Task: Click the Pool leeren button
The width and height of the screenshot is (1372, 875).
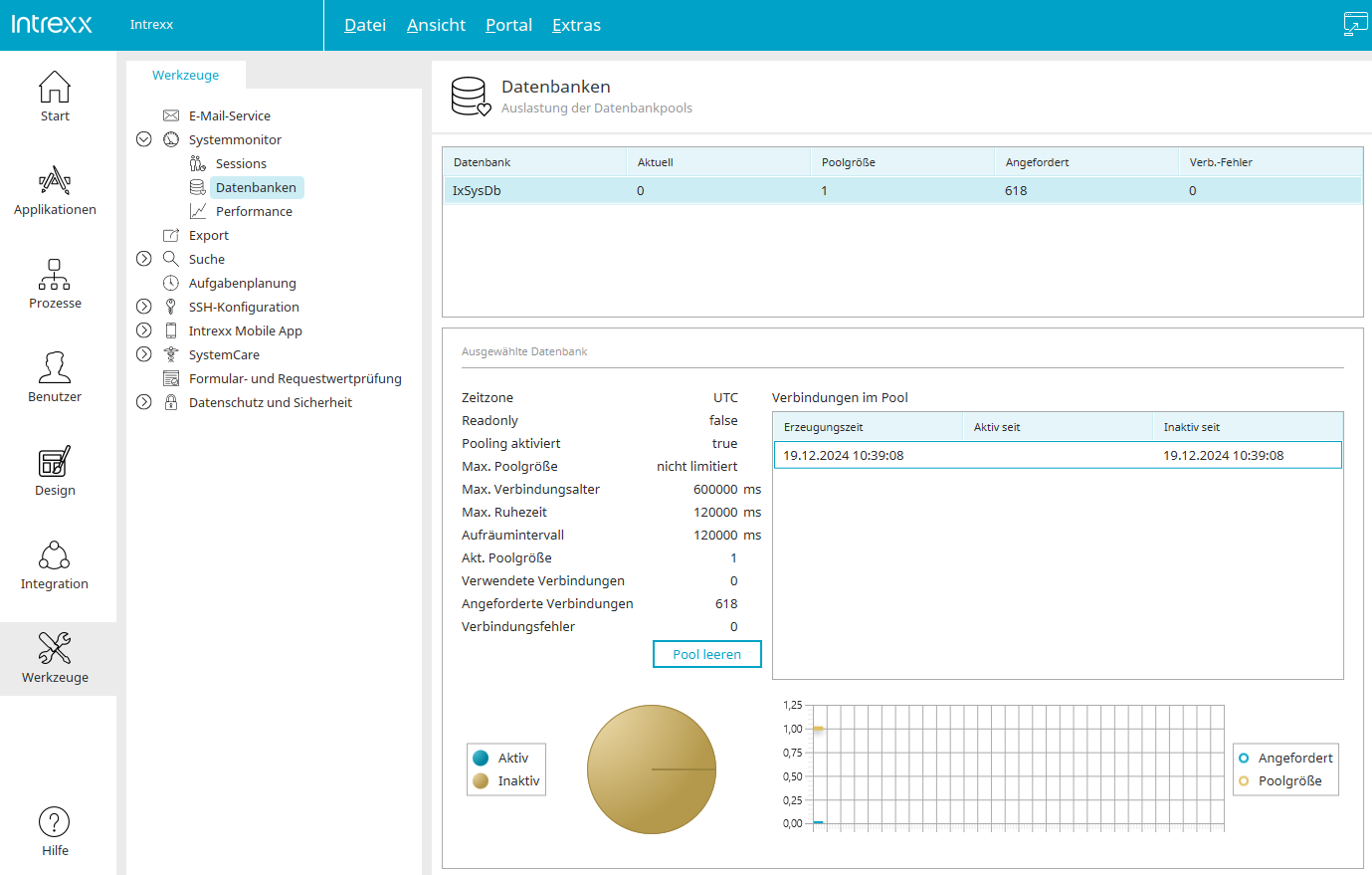Action: [706, 654]
